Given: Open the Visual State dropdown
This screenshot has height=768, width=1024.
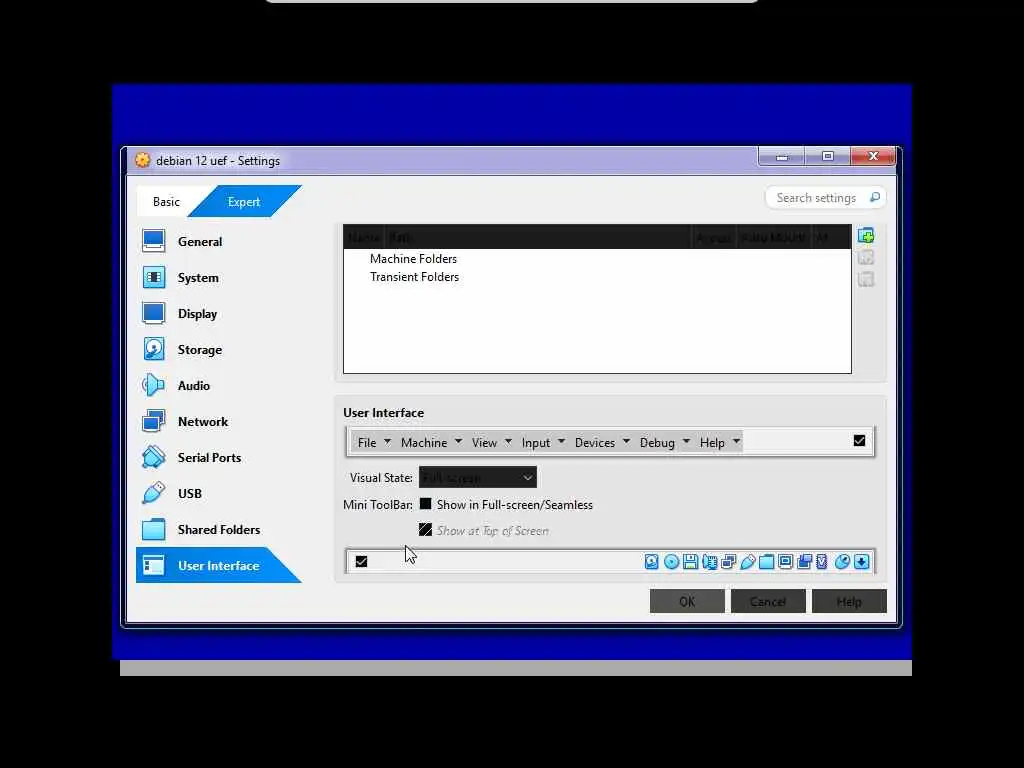Looking at the screenshot, I should (477, 477).
